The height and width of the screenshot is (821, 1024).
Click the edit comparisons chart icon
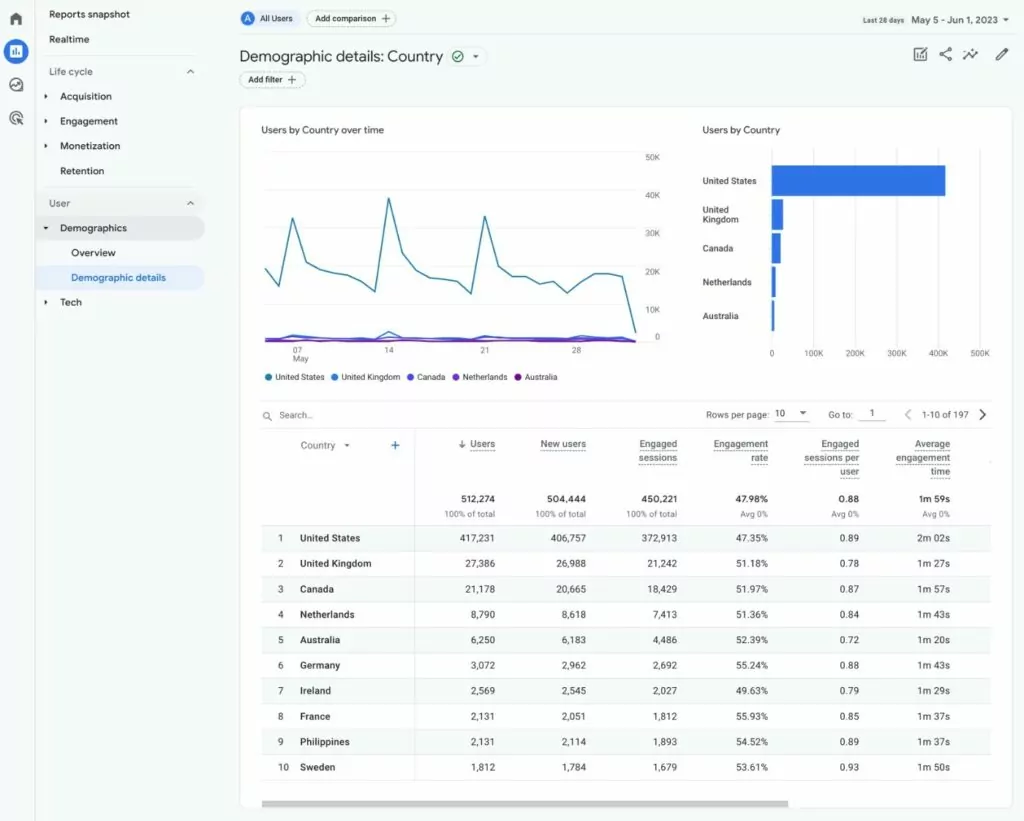pyautogui.click(x=920, y=54)
